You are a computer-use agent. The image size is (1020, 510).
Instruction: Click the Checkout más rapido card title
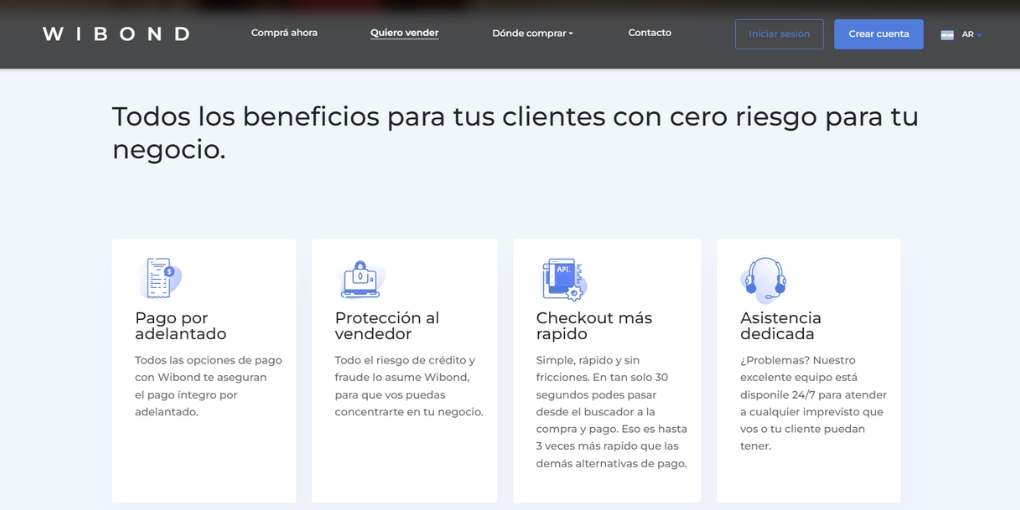click(x=594, y=326)
